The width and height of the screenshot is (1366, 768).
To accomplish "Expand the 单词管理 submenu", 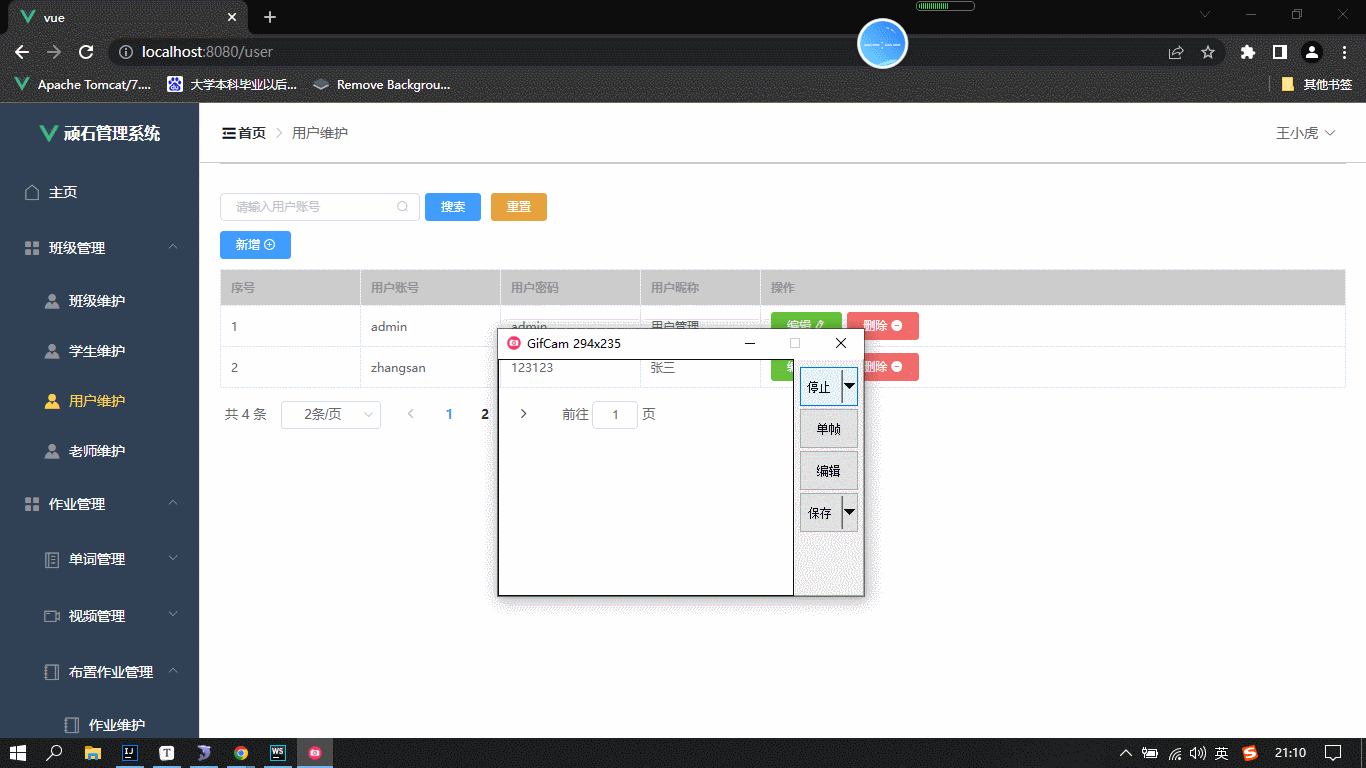I will pos(100,559).
